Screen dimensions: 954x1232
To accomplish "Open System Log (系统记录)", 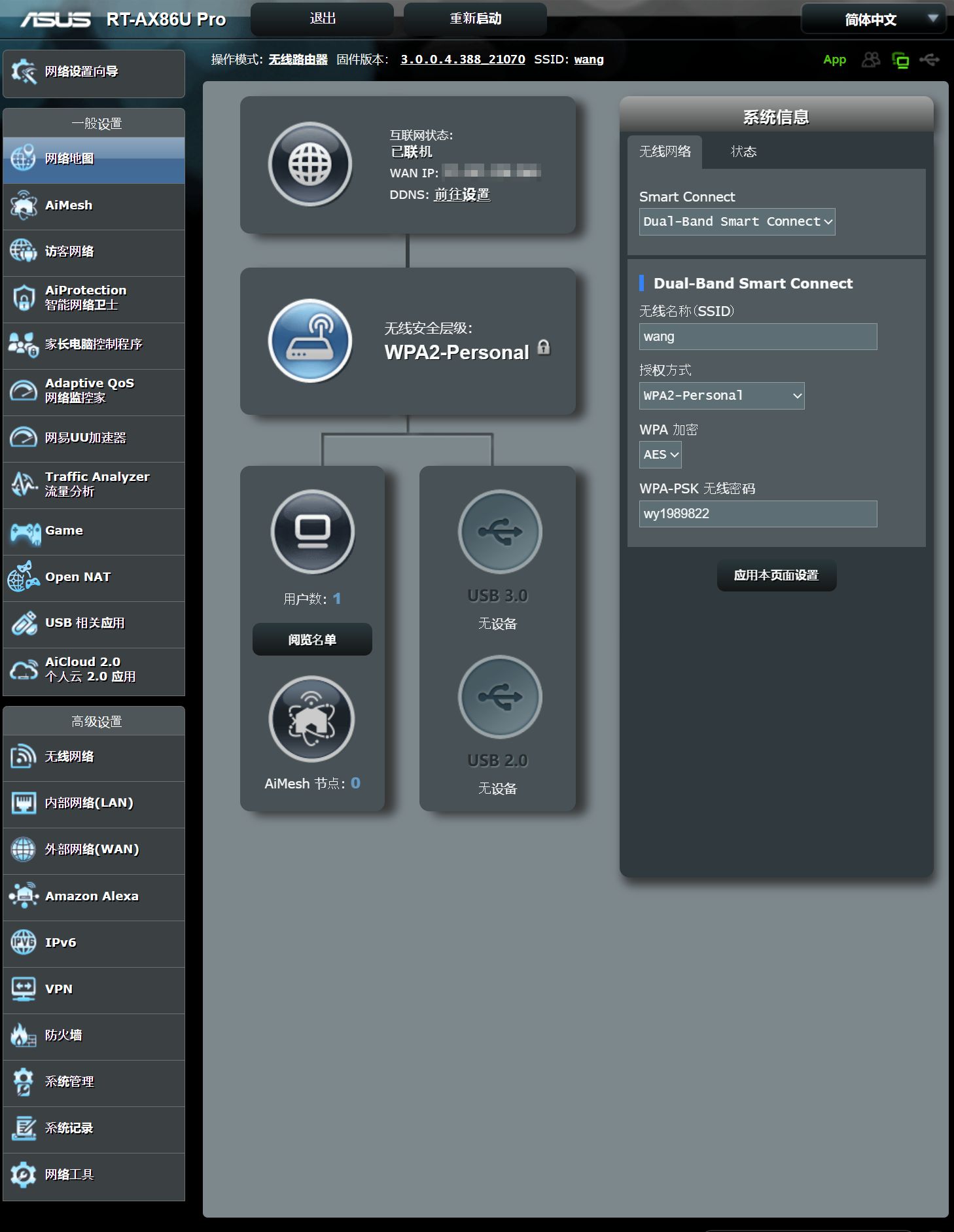I will [94, 1129].
